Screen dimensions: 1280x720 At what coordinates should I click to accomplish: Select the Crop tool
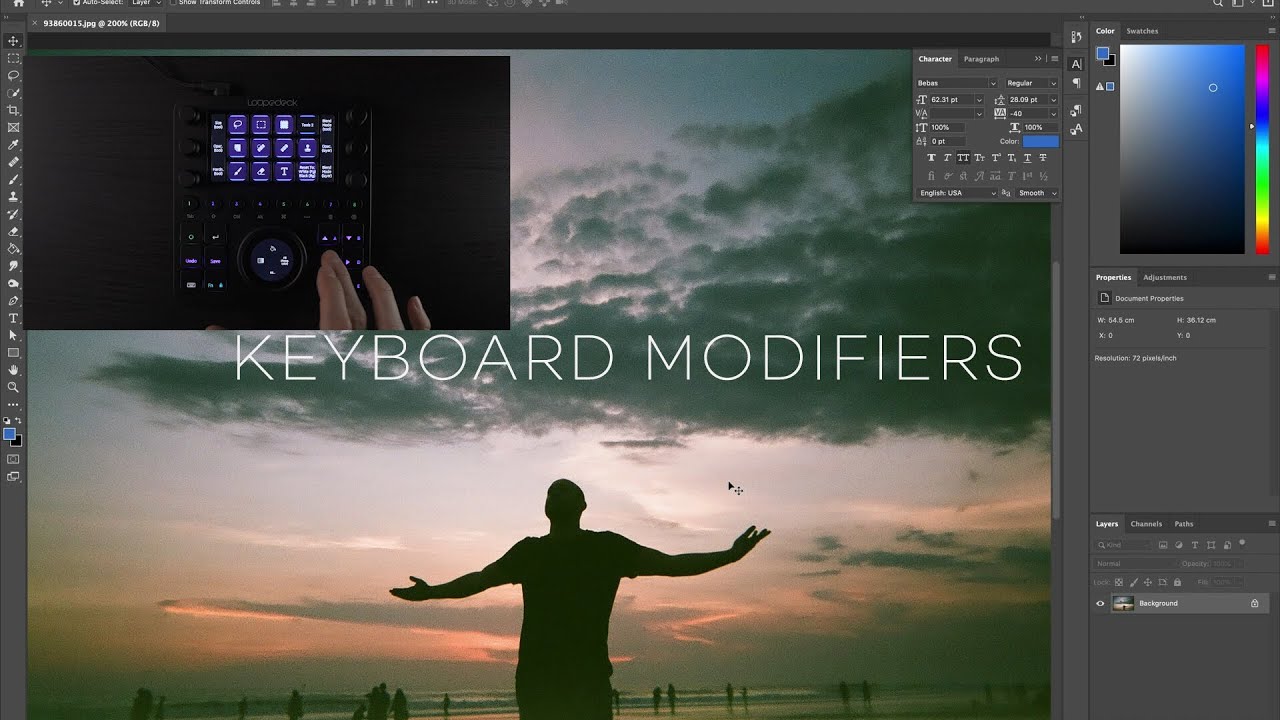pyautogui.click(x=14, y=110)
